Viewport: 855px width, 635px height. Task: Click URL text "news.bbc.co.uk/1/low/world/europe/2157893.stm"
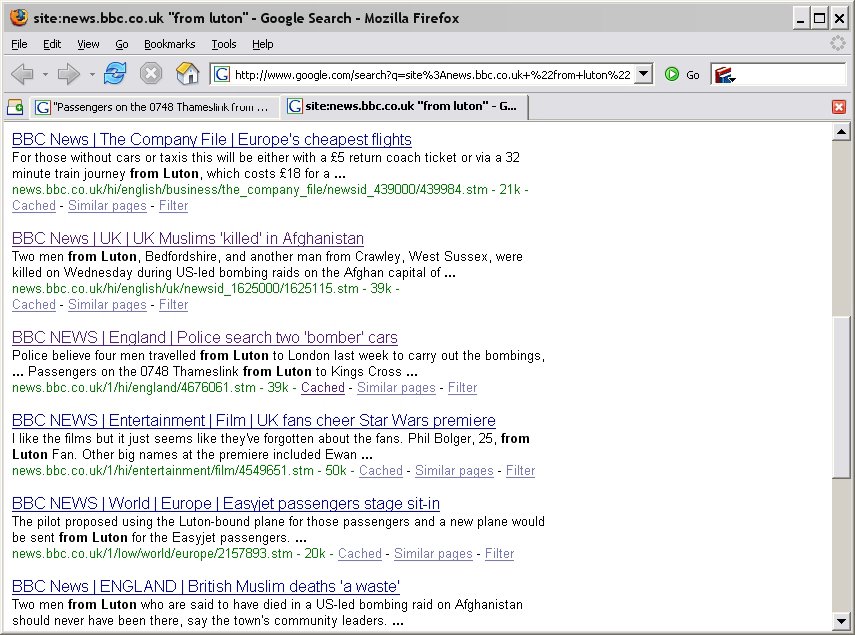coord(153,554)
